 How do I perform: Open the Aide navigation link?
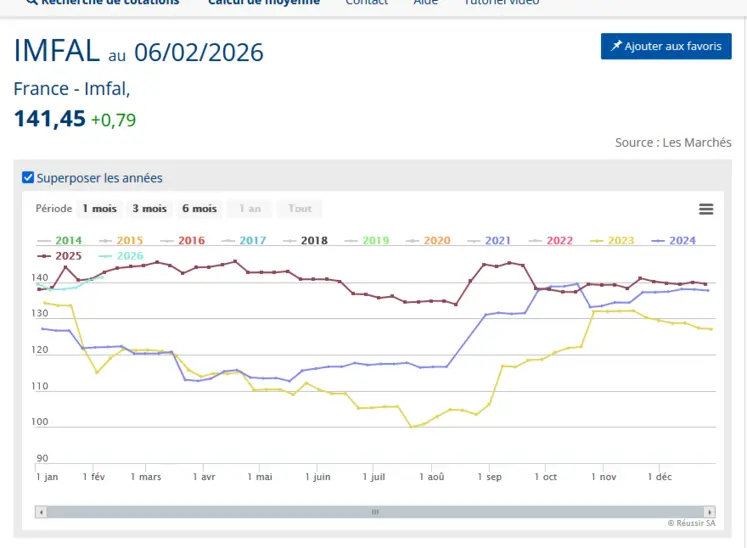coord(426,3)
